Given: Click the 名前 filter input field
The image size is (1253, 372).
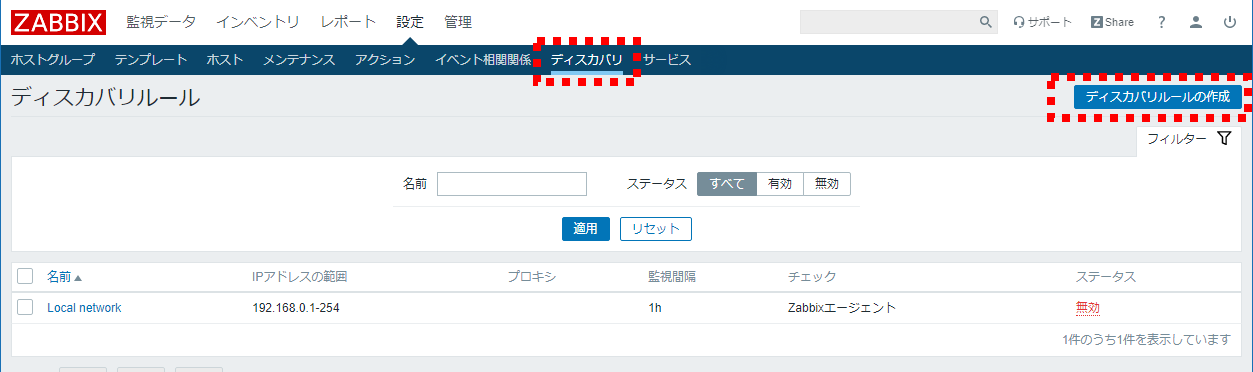Looking at the screenshot, I should coord(511,184).
